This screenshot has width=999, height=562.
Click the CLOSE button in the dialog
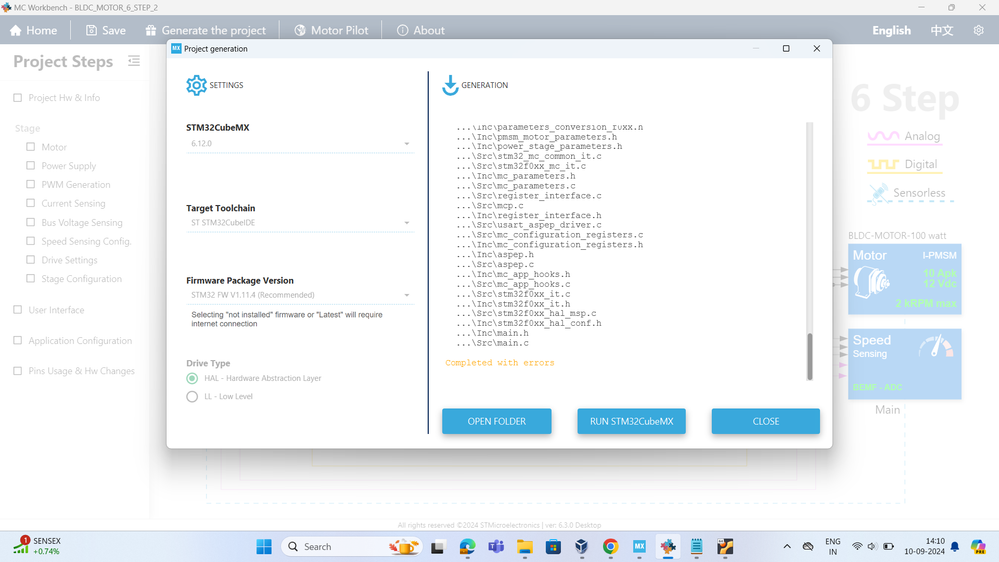[x=766, y=421]
